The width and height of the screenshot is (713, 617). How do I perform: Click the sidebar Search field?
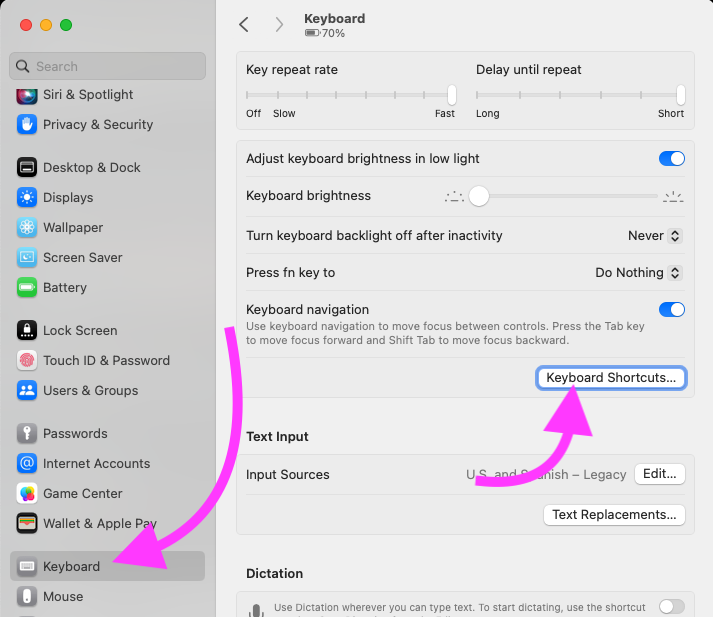pyautogui.click(x=108, y=66)
